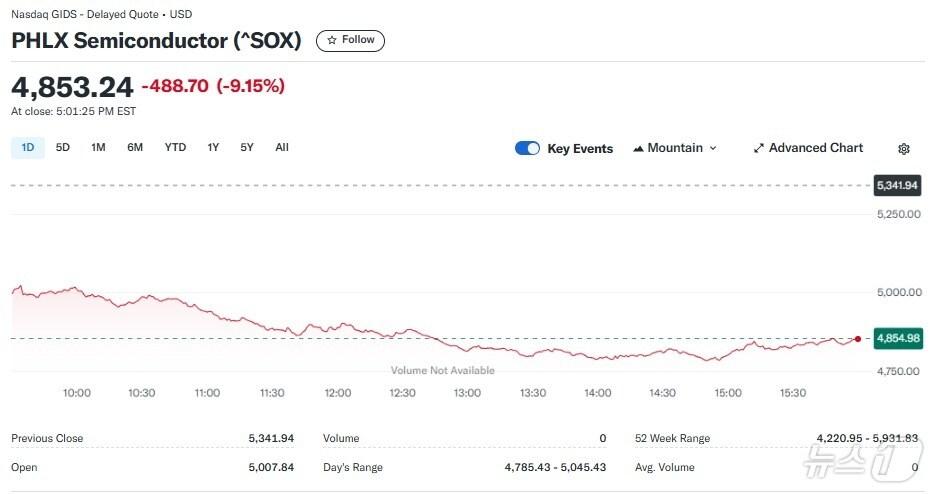Follow the PHLX Semiconductor index
Screen dimensions: 933x494
tap(350, 41)
